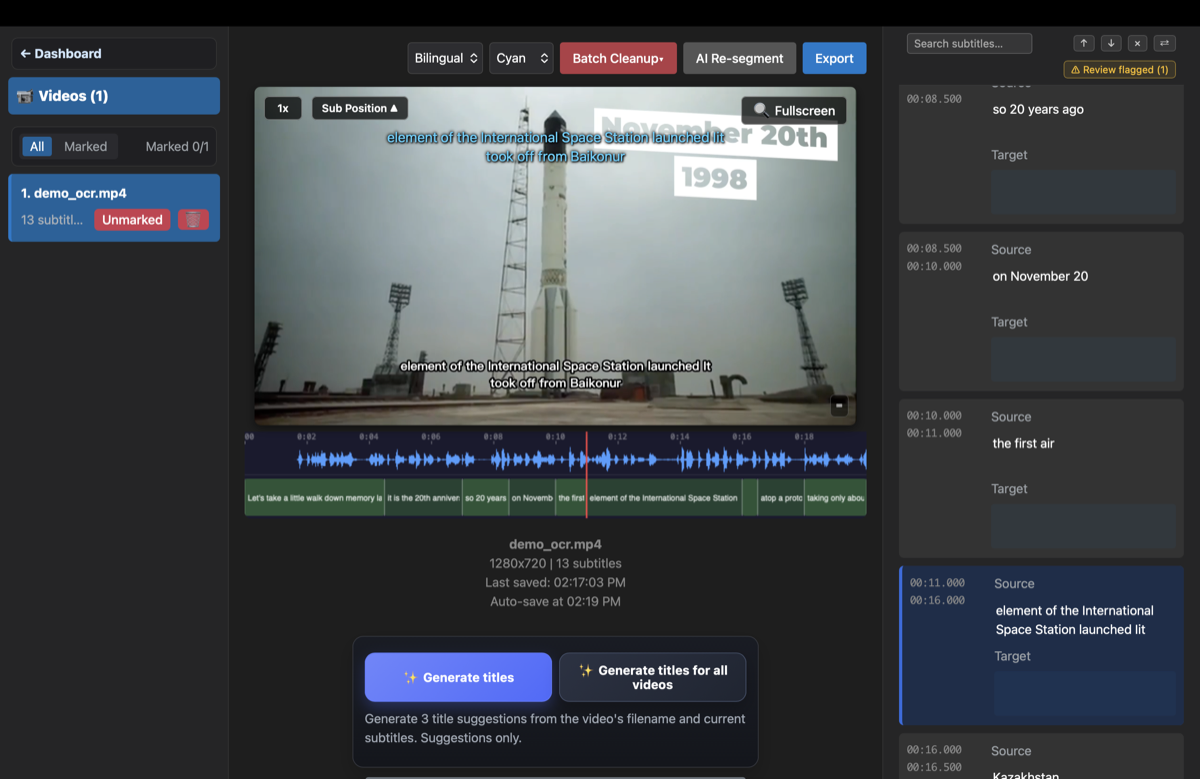Click target field below 'so 20 years ago'
The image size is (1200, 779).
1084,191
